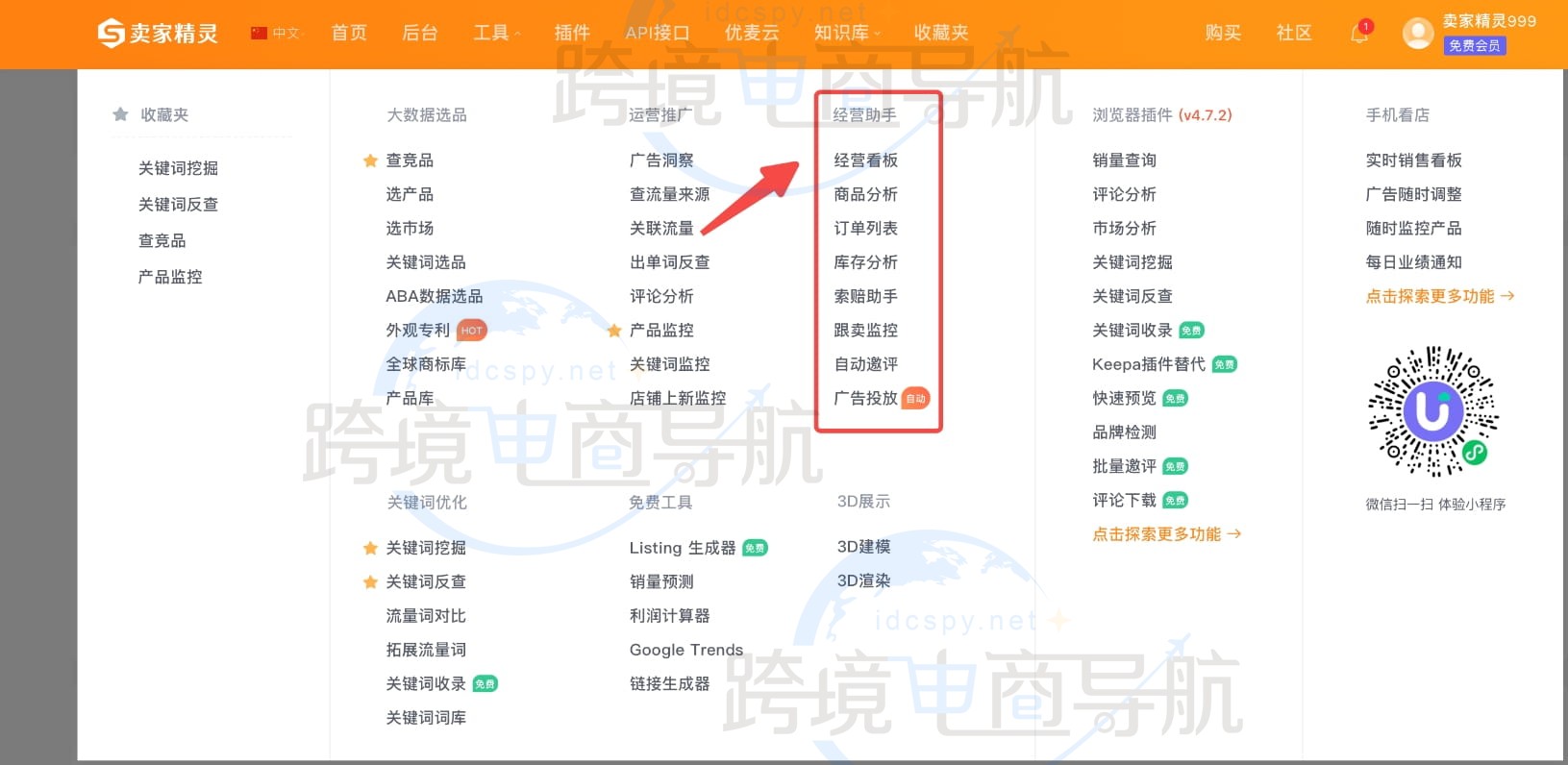Open 查竞品 in the favorites sidebar

pyautogui.click(x=162, y=240)
